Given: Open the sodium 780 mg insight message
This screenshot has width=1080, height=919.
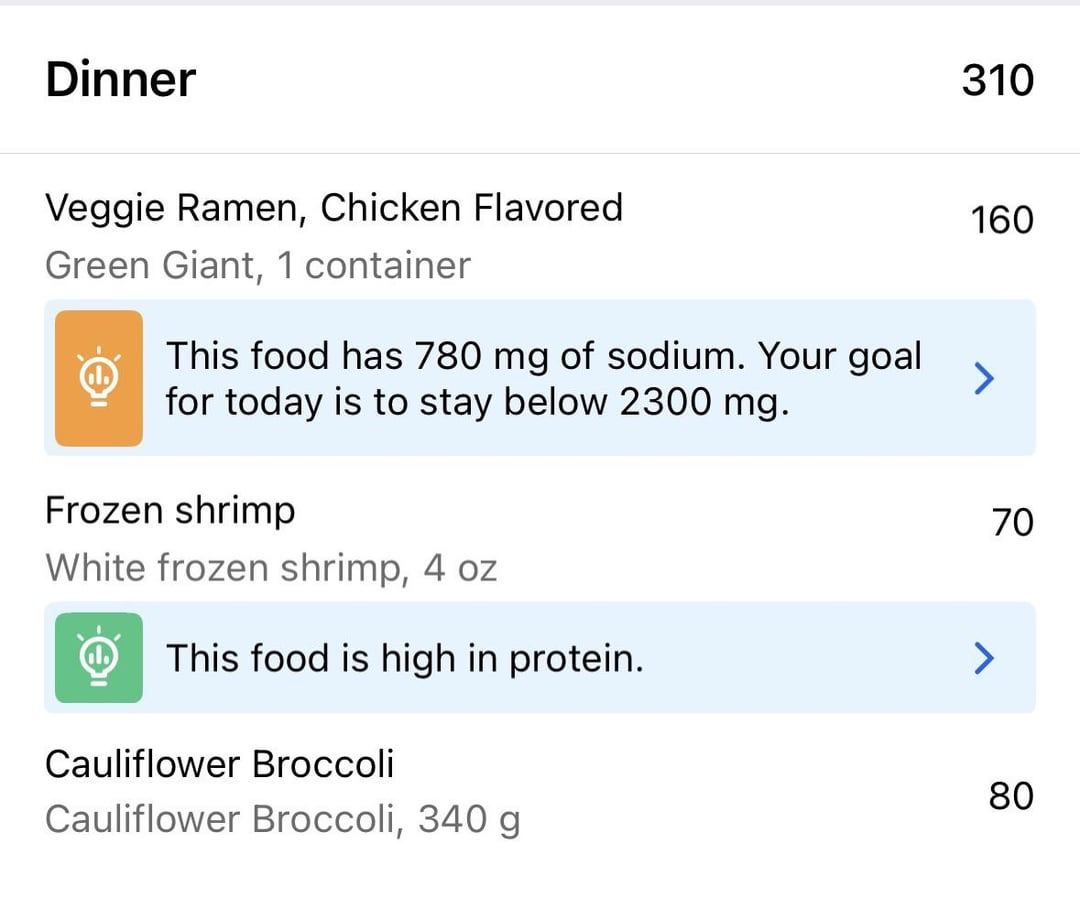Looking at the screenshot, I should (544, 378).
